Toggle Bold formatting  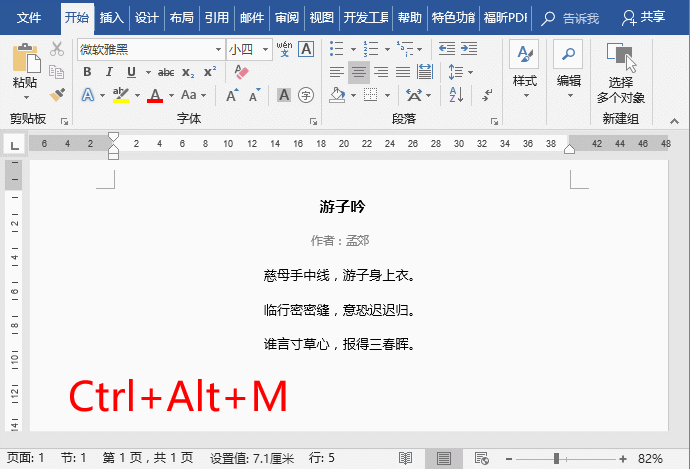87,72
